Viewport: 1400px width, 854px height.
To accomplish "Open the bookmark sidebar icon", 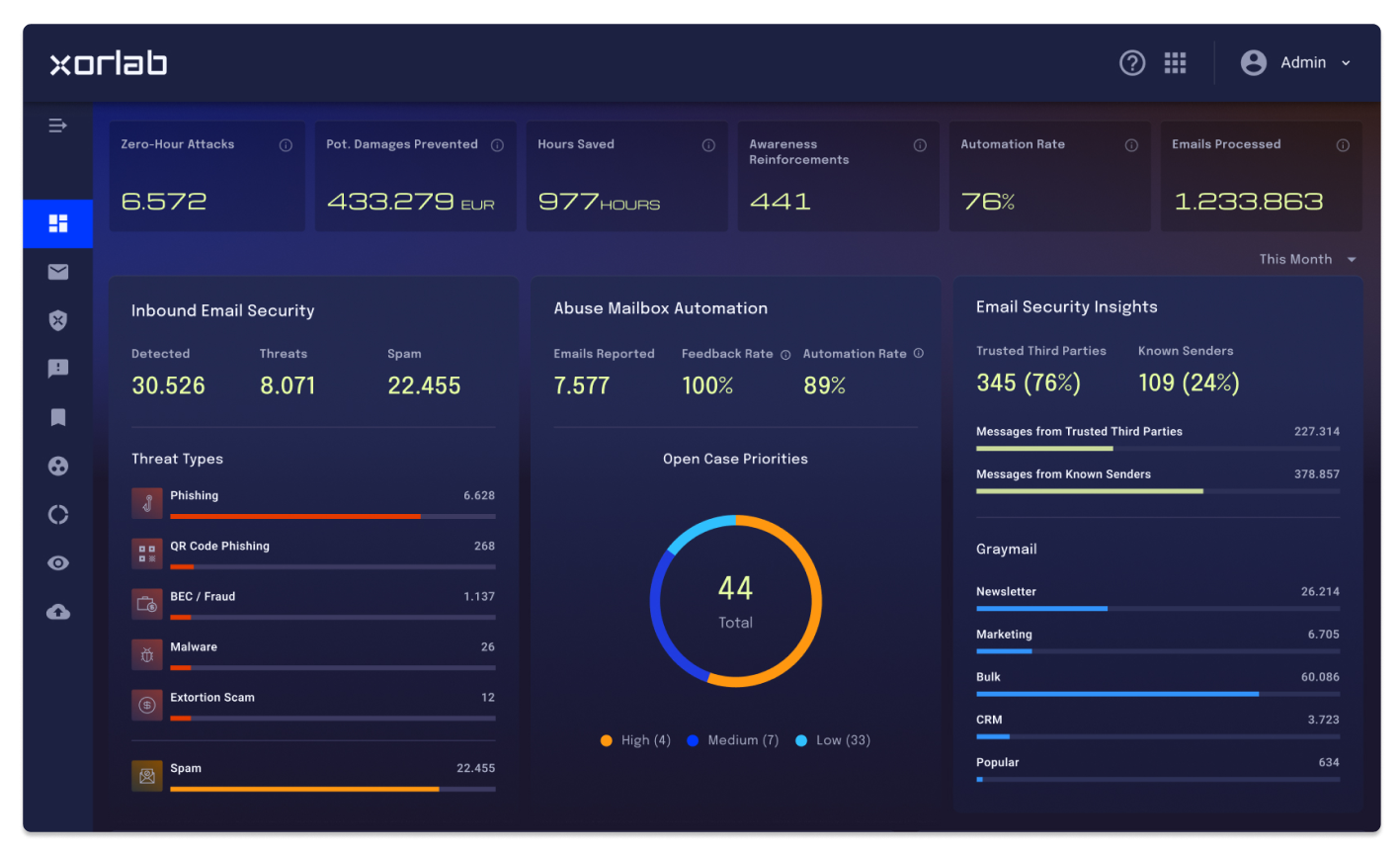I will 58,417.
